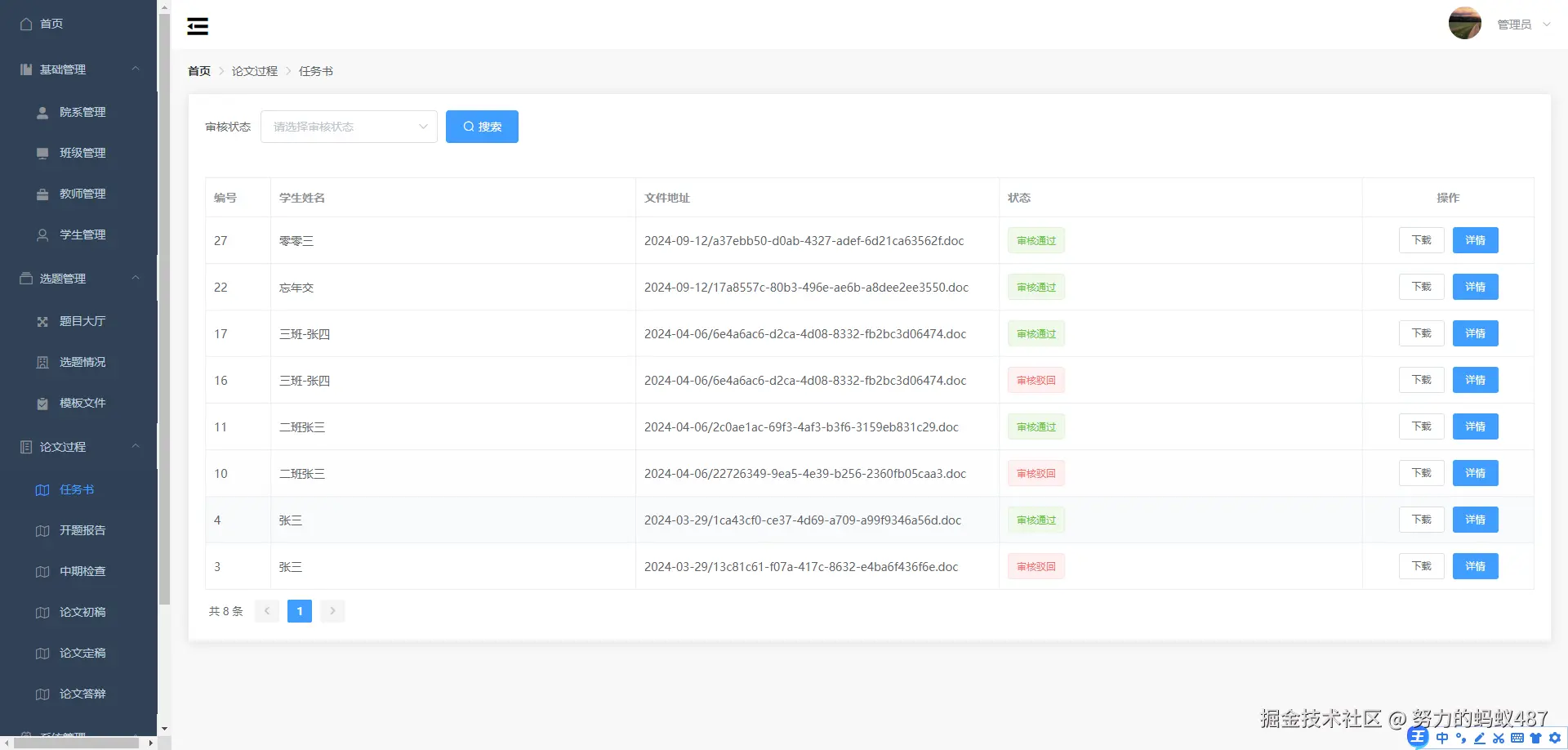Click the 班级管理 monitor icon
This screenshot has width=1568, height=750.
point(42,153)
